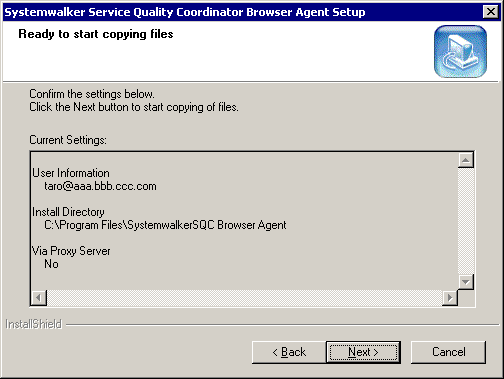Click the C:\Program Files install path text
Image resolution: width=504 pixels, height=379 pixels.
[x=165, y=225]
